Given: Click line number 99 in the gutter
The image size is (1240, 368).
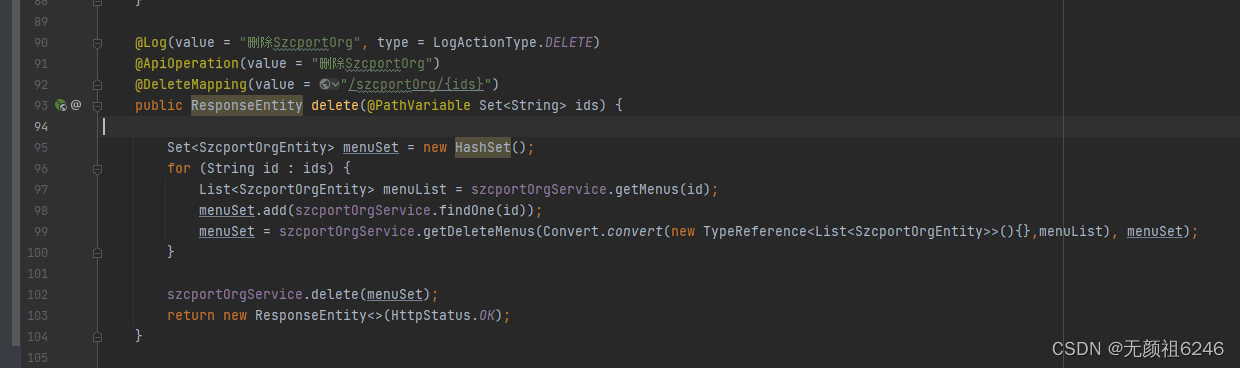Looking at the screenshot, I should [40, 231].
